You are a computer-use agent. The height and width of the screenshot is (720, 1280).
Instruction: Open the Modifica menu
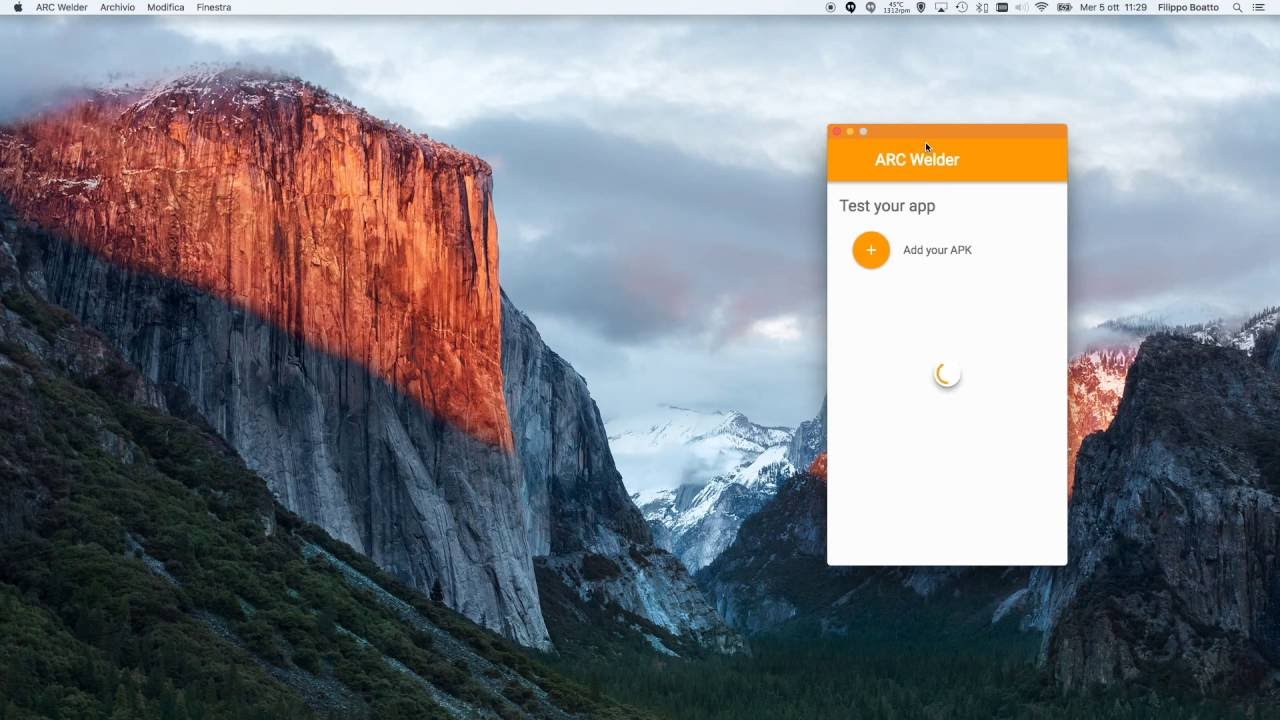click(165, 7)
